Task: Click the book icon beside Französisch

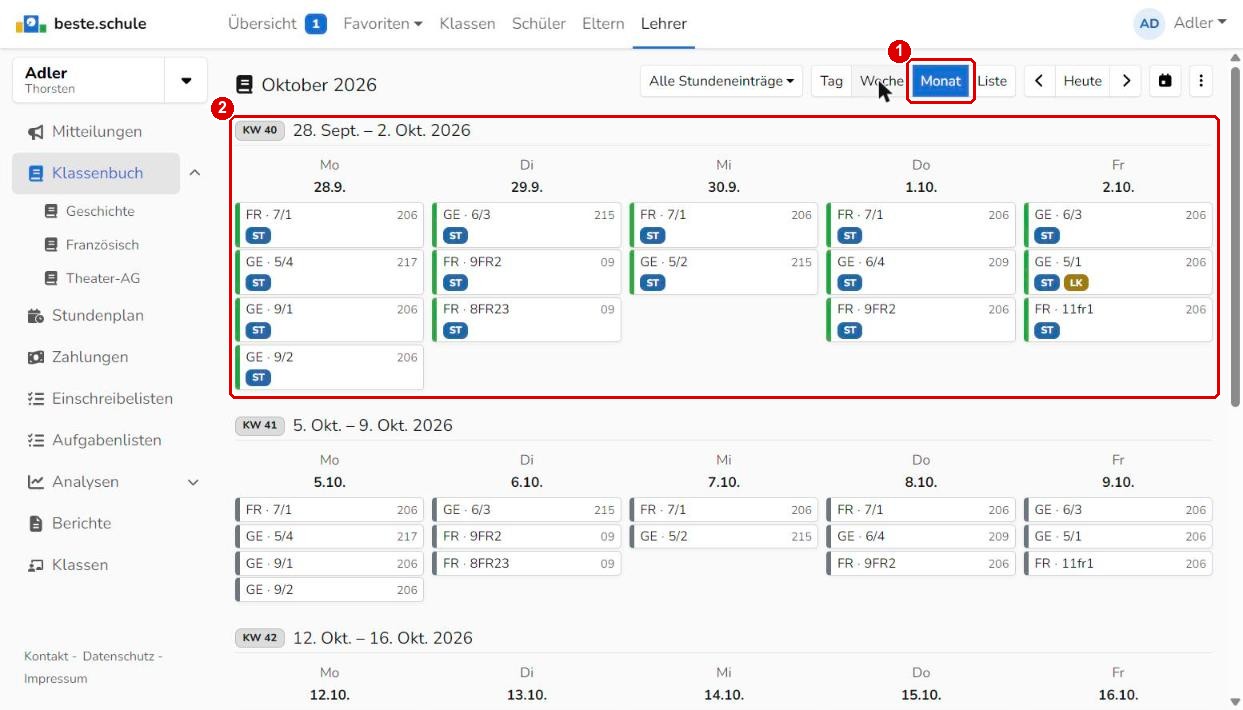Action: tap(52, 245)
